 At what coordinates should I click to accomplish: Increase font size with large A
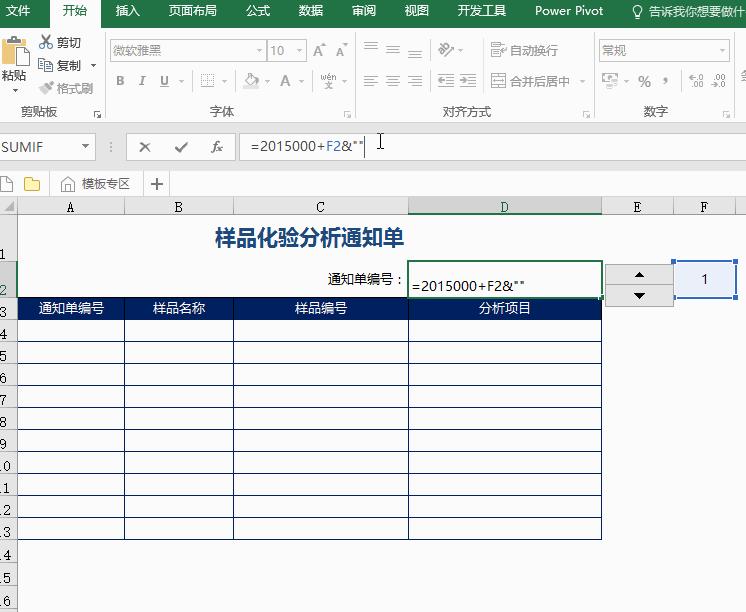(x=319, y=50)
